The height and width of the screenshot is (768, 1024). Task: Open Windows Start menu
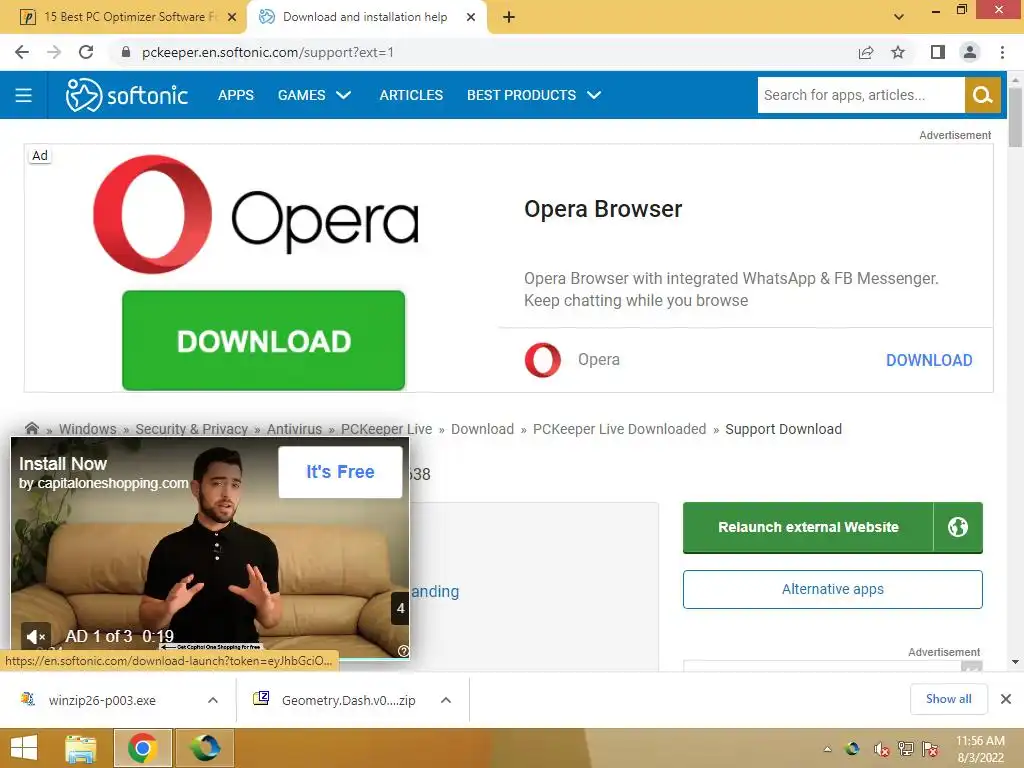[24, 748]
